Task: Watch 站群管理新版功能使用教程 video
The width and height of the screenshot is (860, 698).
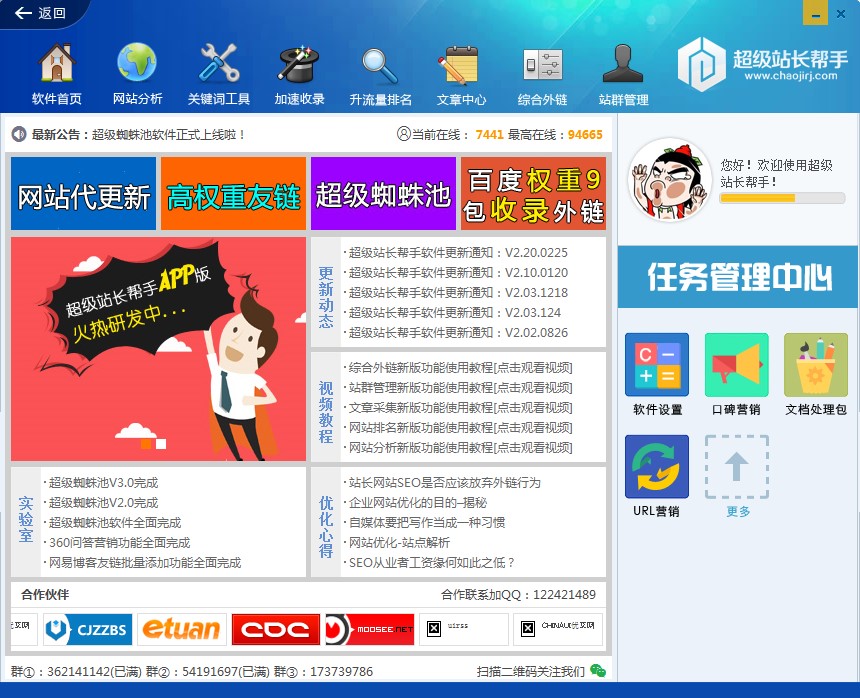Action: (x=460, y=388)
